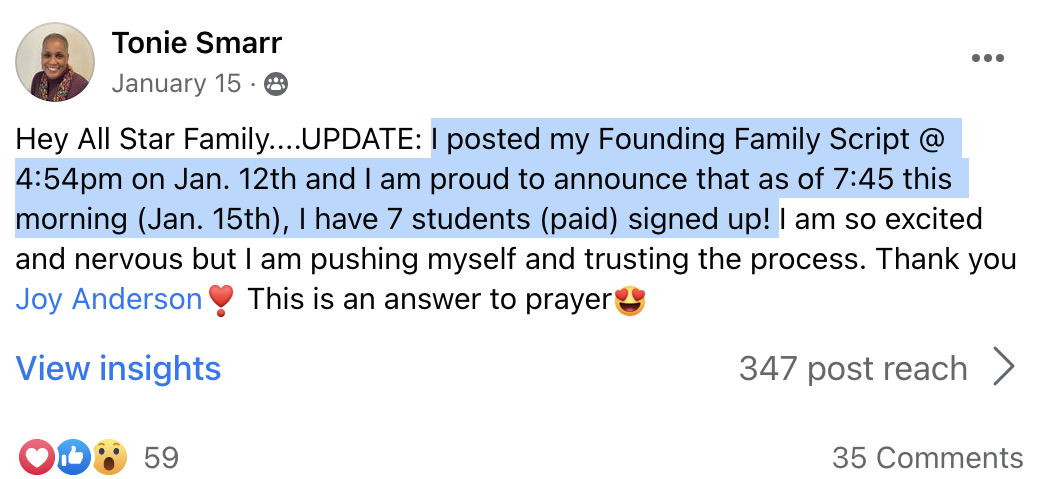Open the tagged Joy Anderson profile link
The width and height of the screenshot is (1040, 479).
pos(109,300)
